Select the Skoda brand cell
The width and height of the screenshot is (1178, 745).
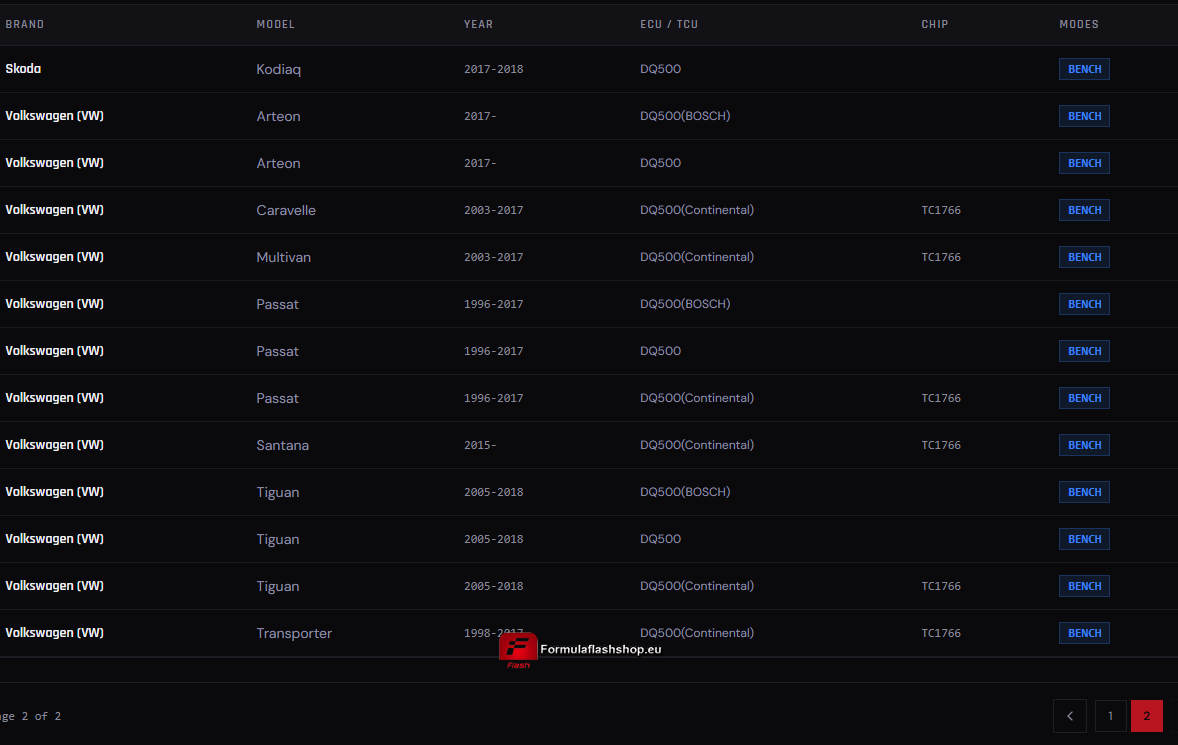pos(23,68)
